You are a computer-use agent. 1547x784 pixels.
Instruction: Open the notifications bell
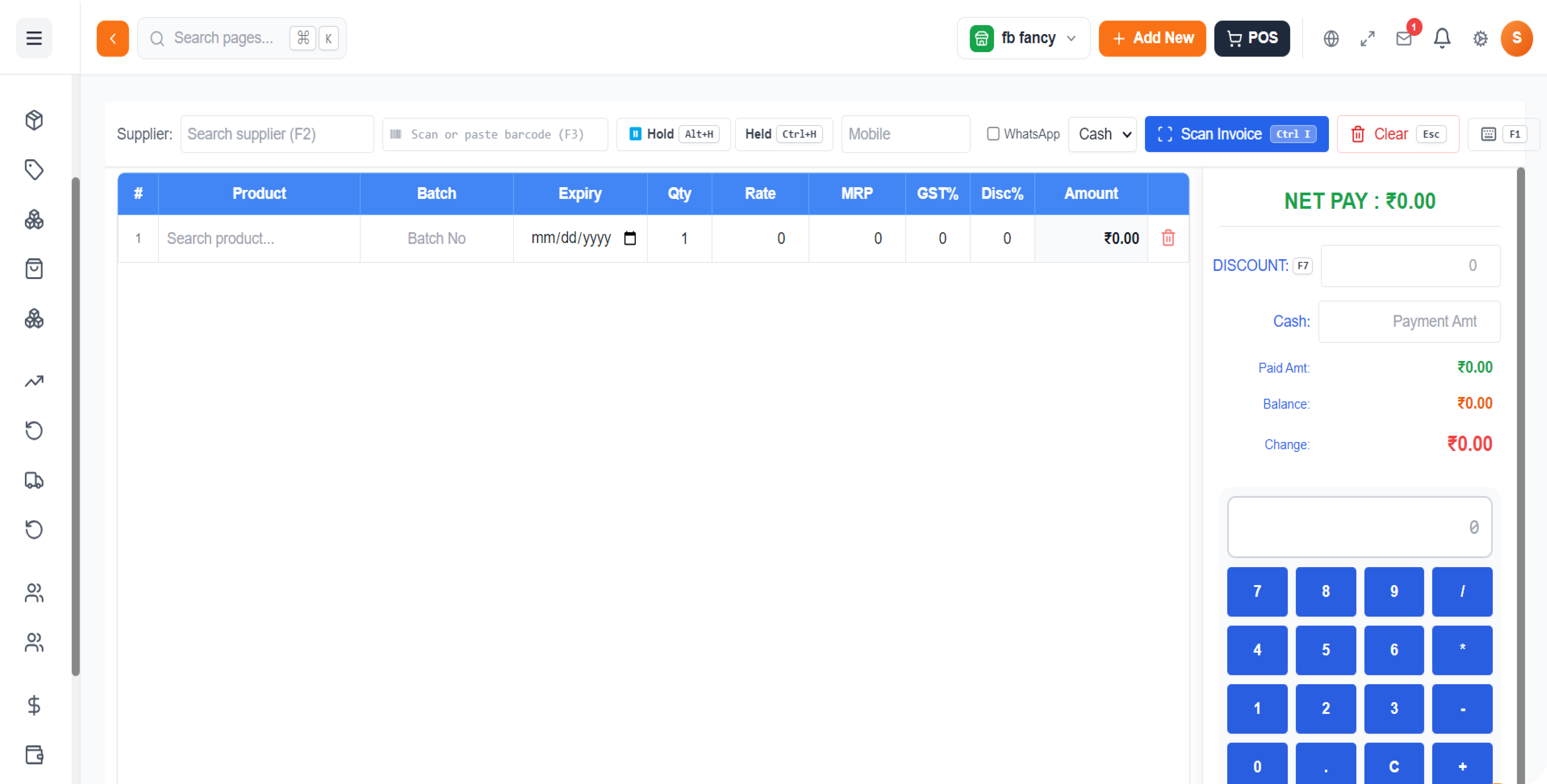coord(1442,38)
